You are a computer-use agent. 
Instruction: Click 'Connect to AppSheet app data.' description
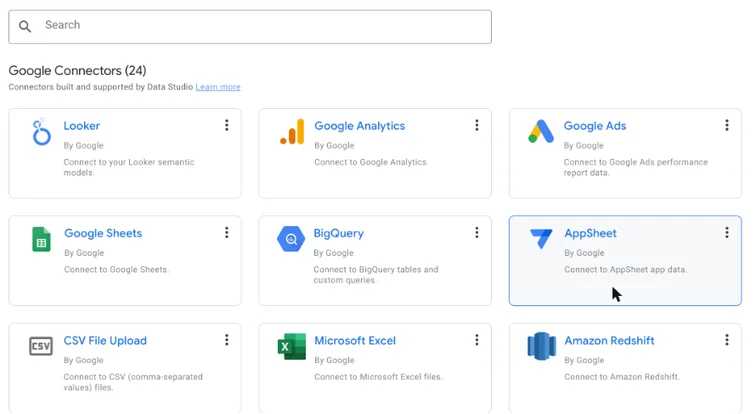pyautogui.click(x=626, y=270)
